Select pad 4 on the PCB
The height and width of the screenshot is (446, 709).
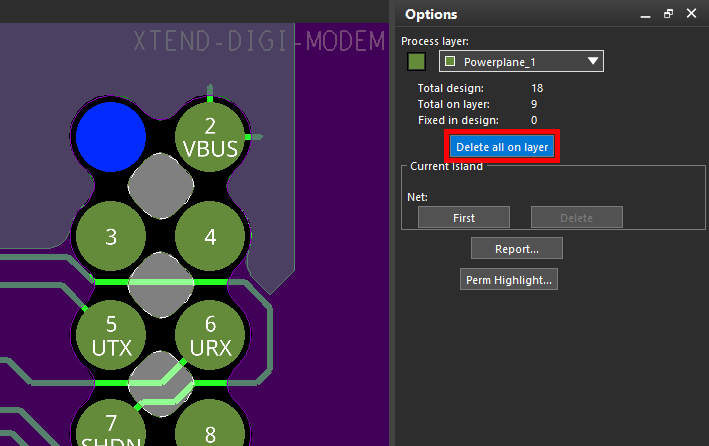point(210,236)
